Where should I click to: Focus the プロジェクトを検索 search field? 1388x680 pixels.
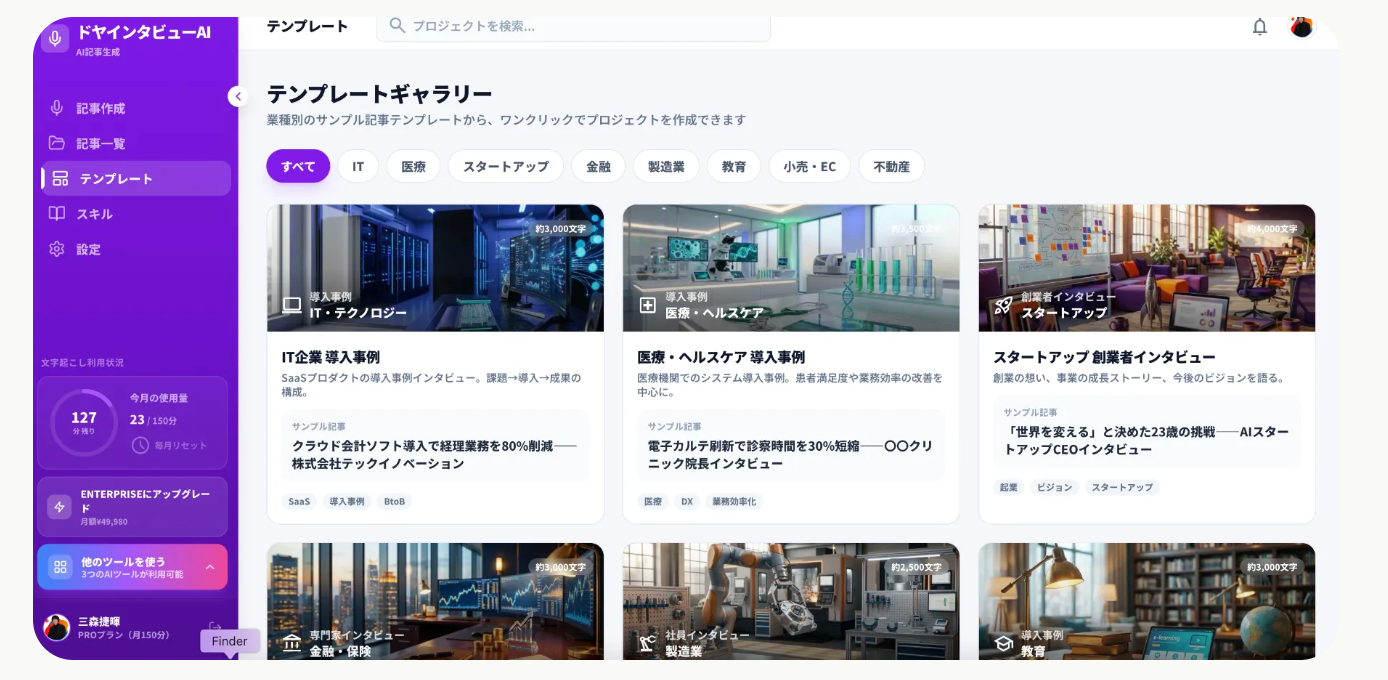pyautogui.click(x=573, y=26)
